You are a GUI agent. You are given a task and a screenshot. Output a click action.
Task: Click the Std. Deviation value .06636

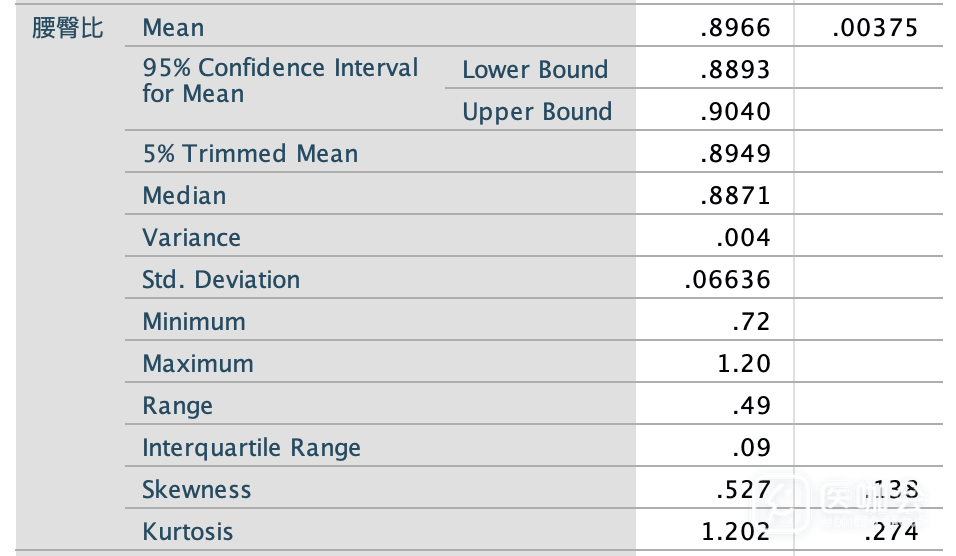point(727,280)
